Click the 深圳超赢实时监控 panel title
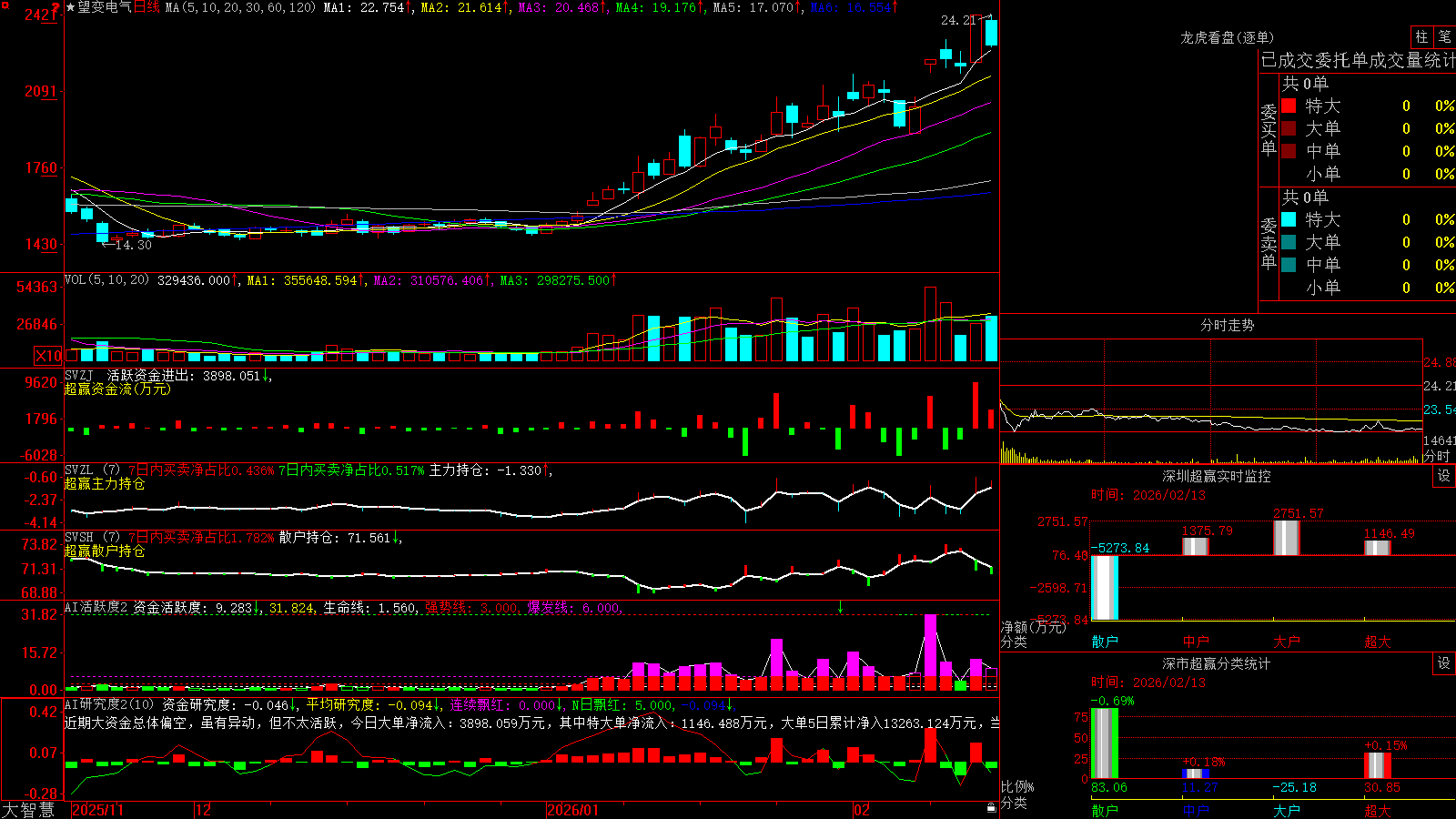1456x819 pixels. (1217, 476)
